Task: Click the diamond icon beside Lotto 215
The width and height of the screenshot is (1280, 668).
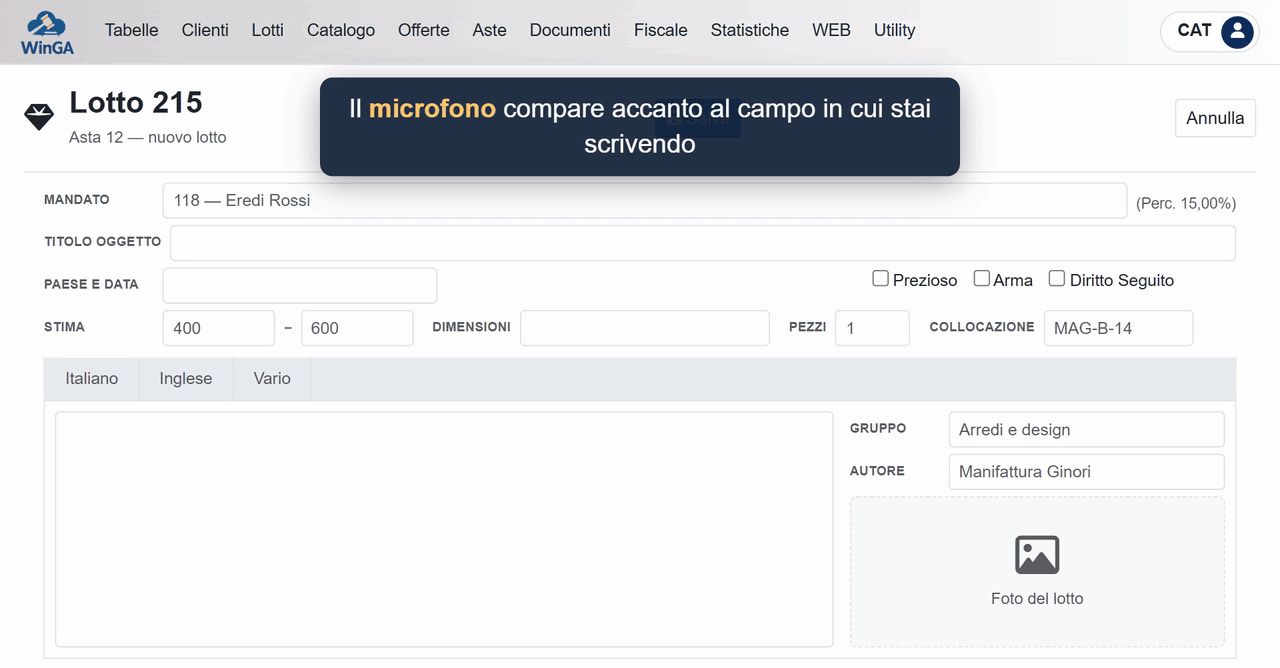Action: pyautogui.click(x=39, y=117)
